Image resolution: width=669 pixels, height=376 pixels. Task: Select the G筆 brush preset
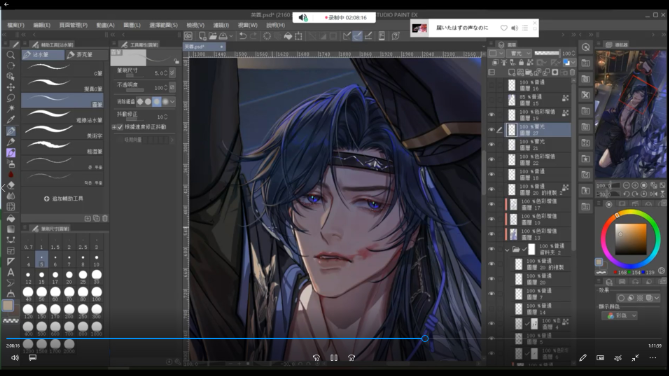click(62, 69)
